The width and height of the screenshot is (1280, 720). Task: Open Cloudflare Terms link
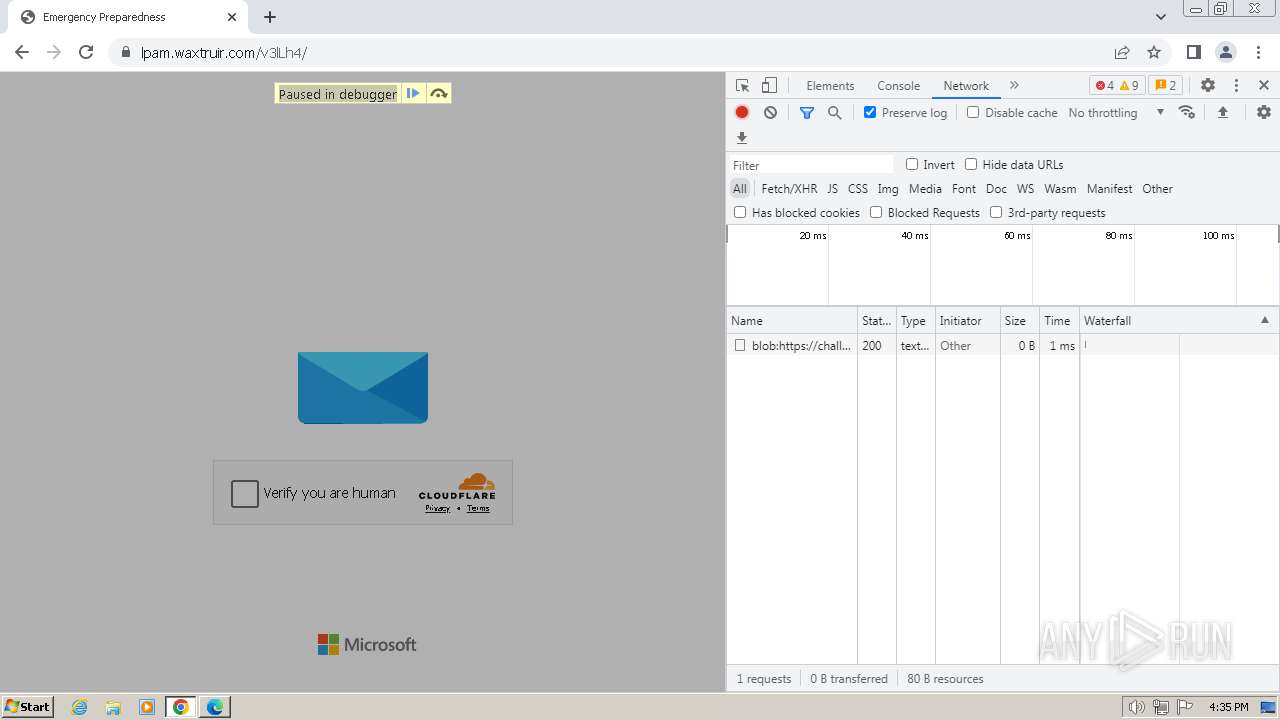(x=478, y=508)
